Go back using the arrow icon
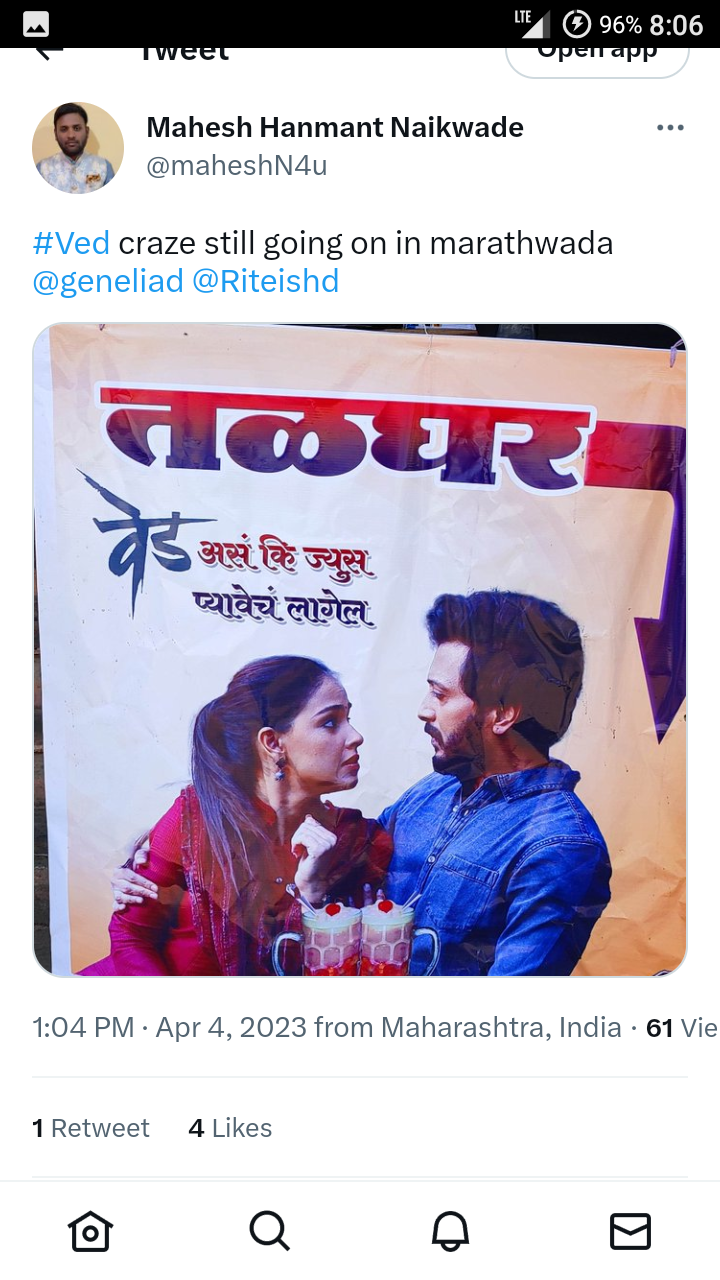 [x=48, y=51]
